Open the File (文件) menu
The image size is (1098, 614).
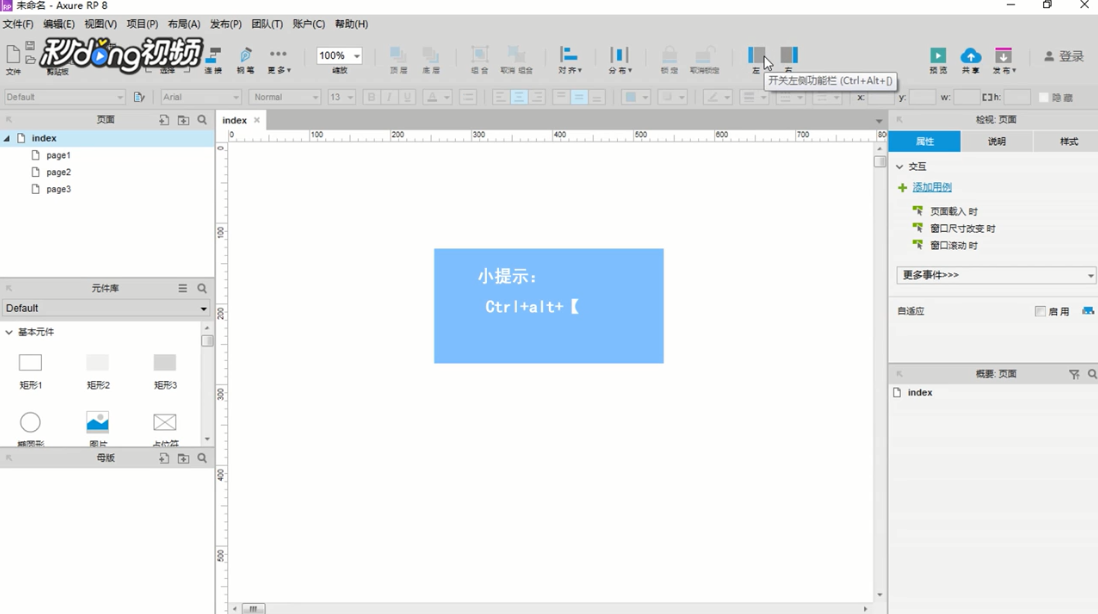click(18, 24)
